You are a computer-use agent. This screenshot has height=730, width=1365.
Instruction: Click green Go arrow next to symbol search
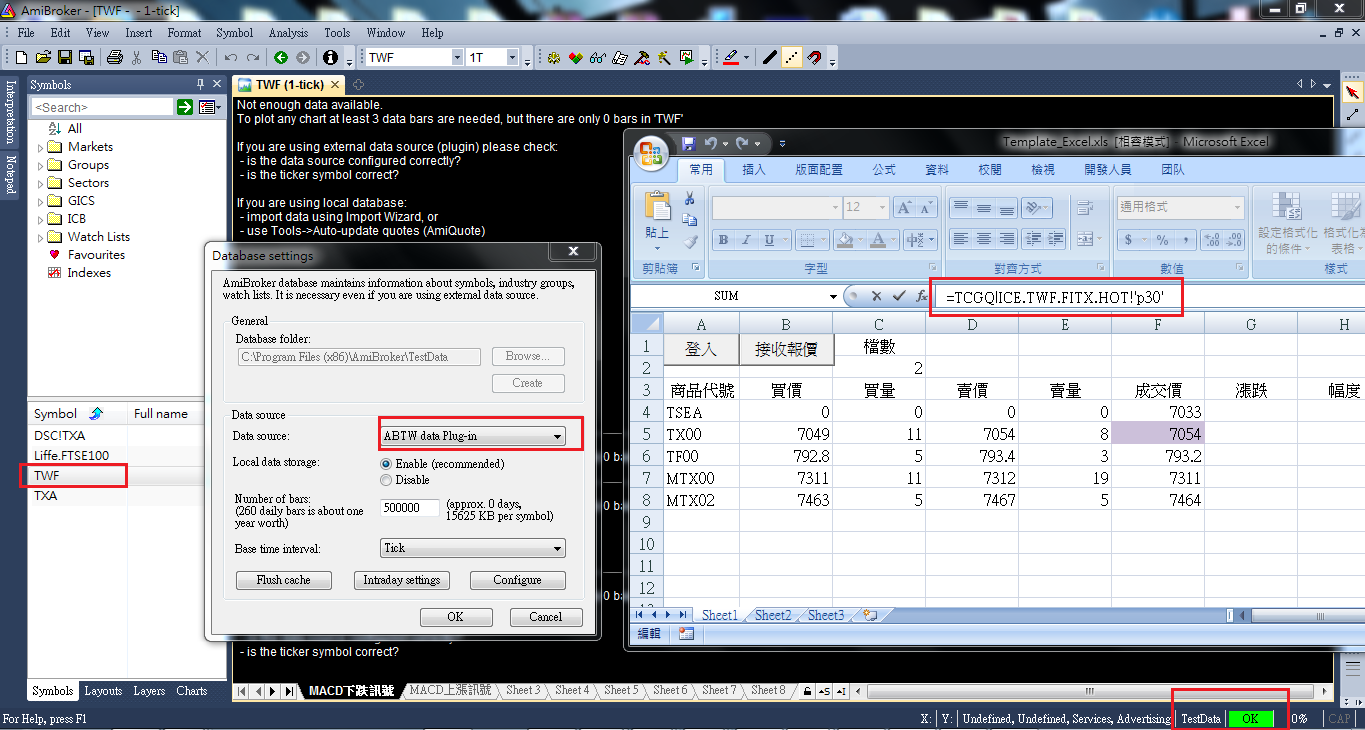[x=185, y=107]
